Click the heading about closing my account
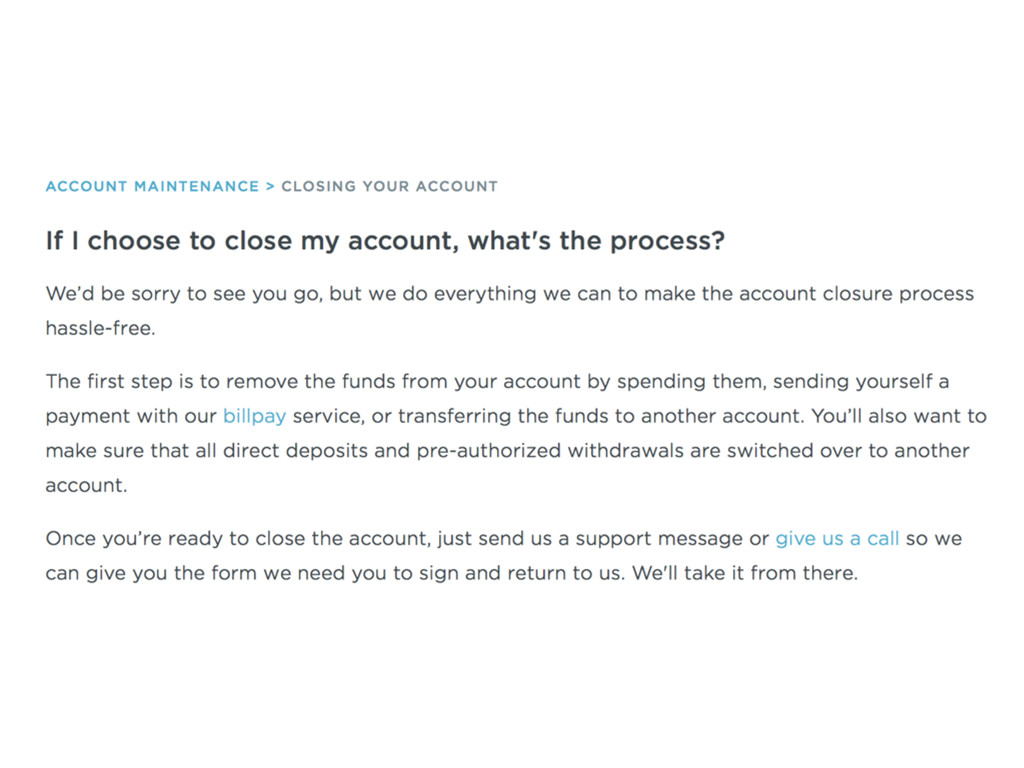This screenshot has height=768, width=1024. click(385, 240)
